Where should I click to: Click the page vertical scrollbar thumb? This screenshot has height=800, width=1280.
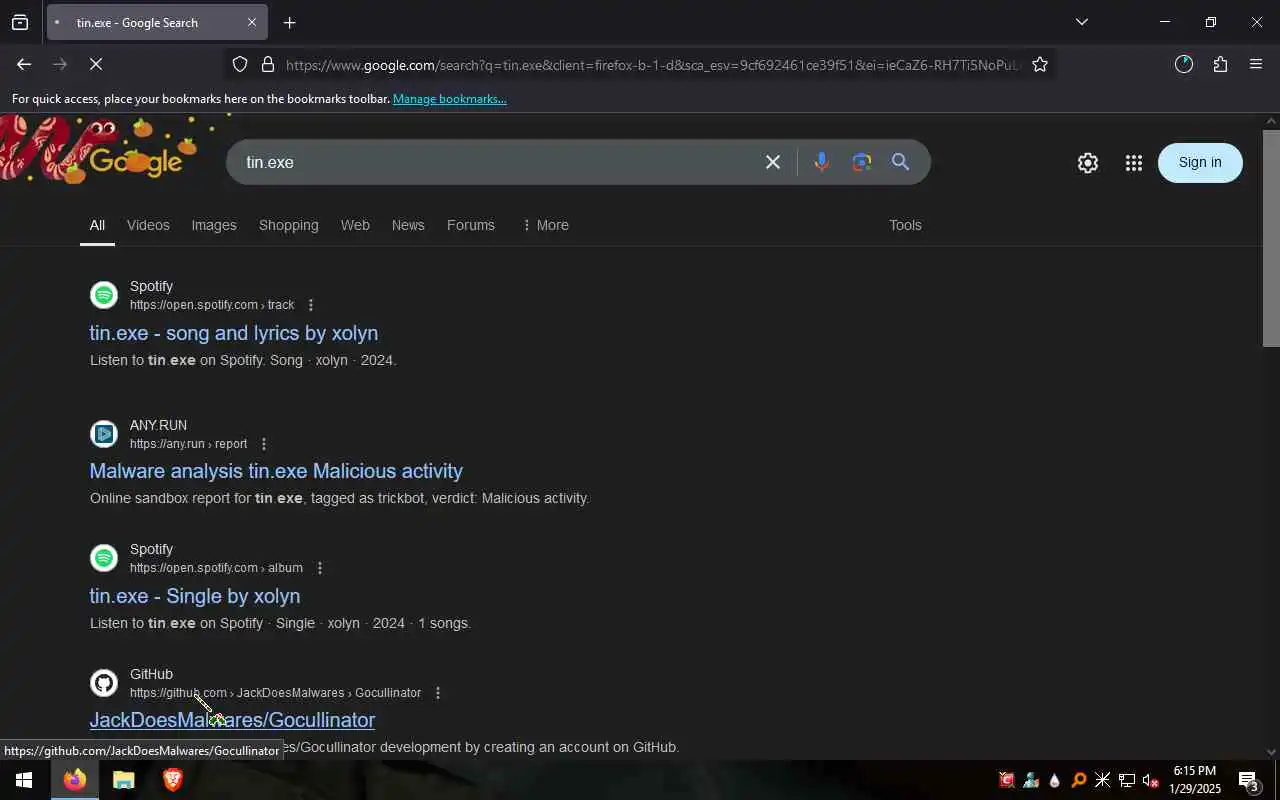[x=1271, y=238]
